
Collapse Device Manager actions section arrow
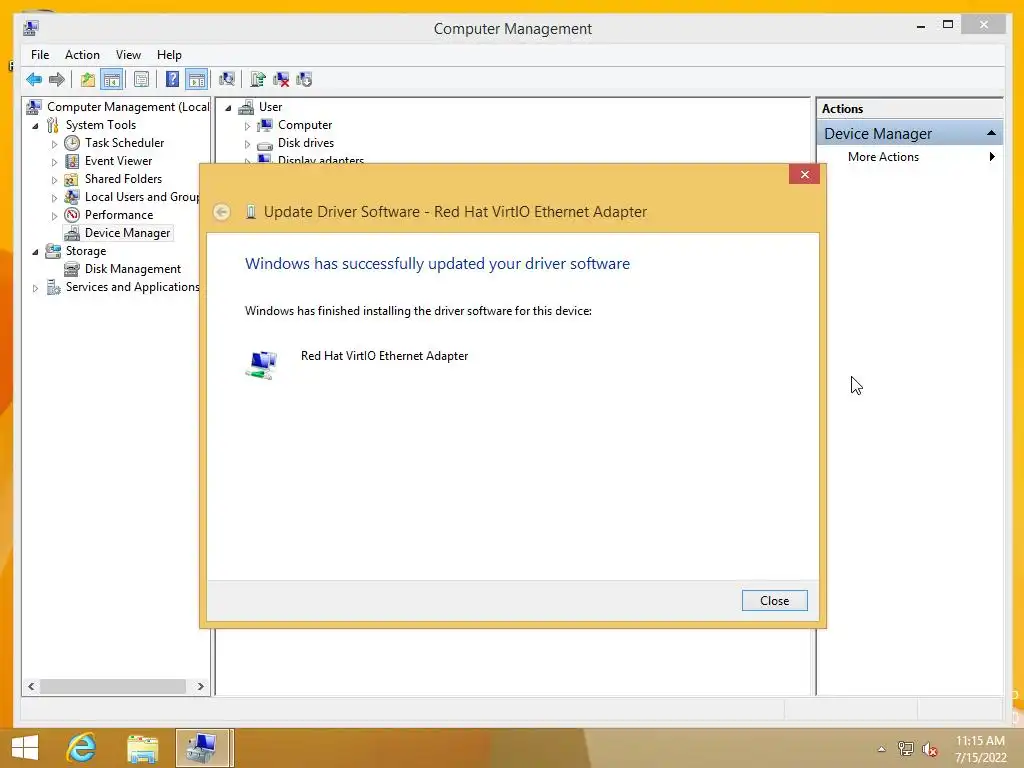(x=991, y=133)
